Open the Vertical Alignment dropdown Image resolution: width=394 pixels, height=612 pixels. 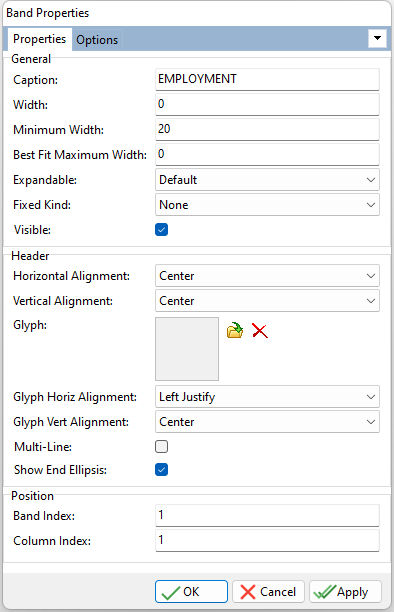coord(267,301)
